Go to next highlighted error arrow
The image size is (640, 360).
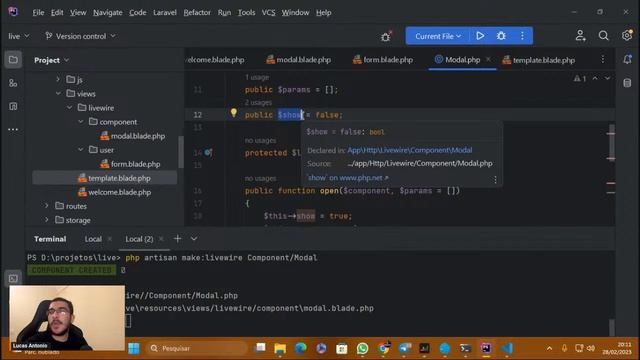(x=607, y=78)
